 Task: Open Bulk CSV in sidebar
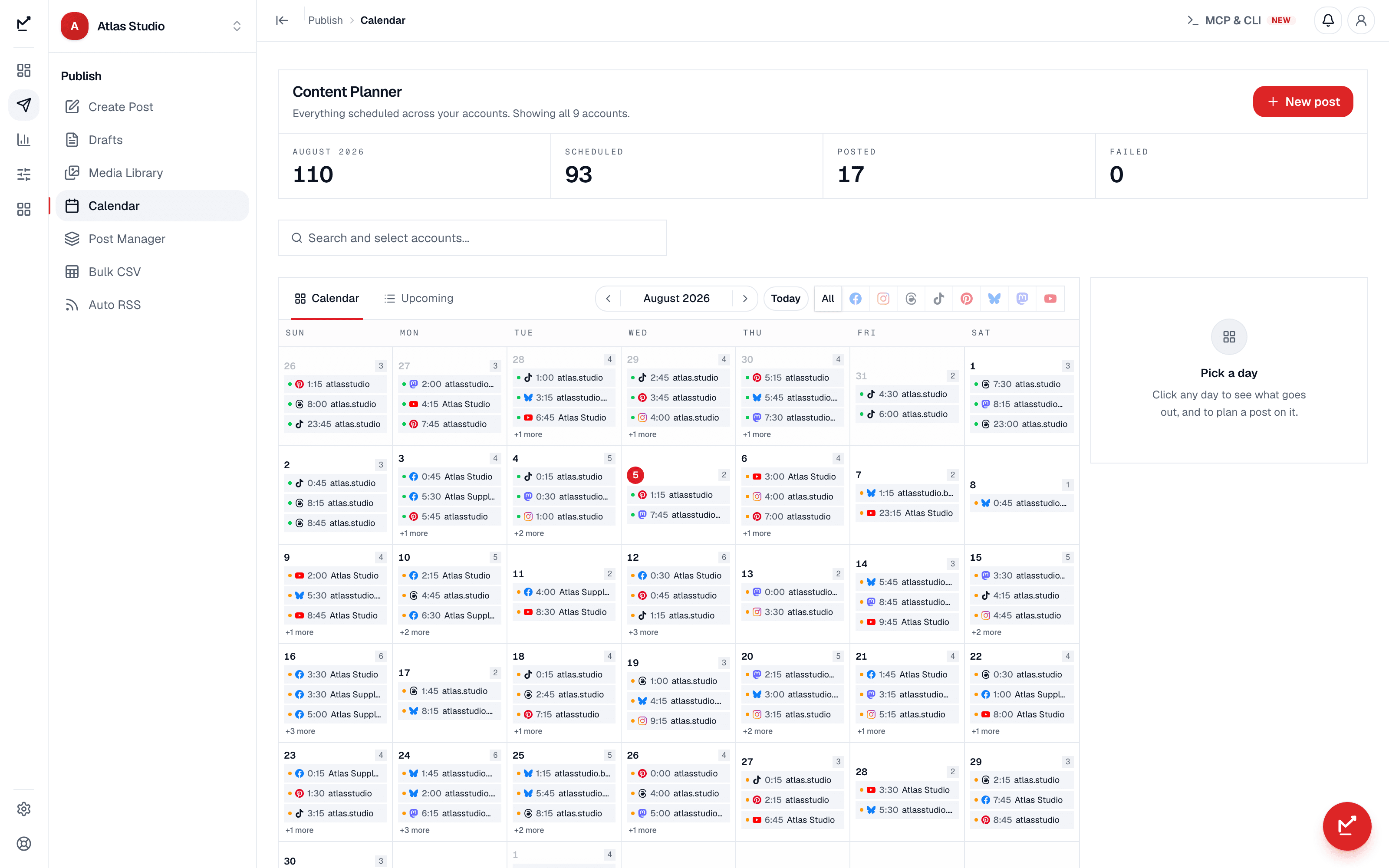[152, 272]
